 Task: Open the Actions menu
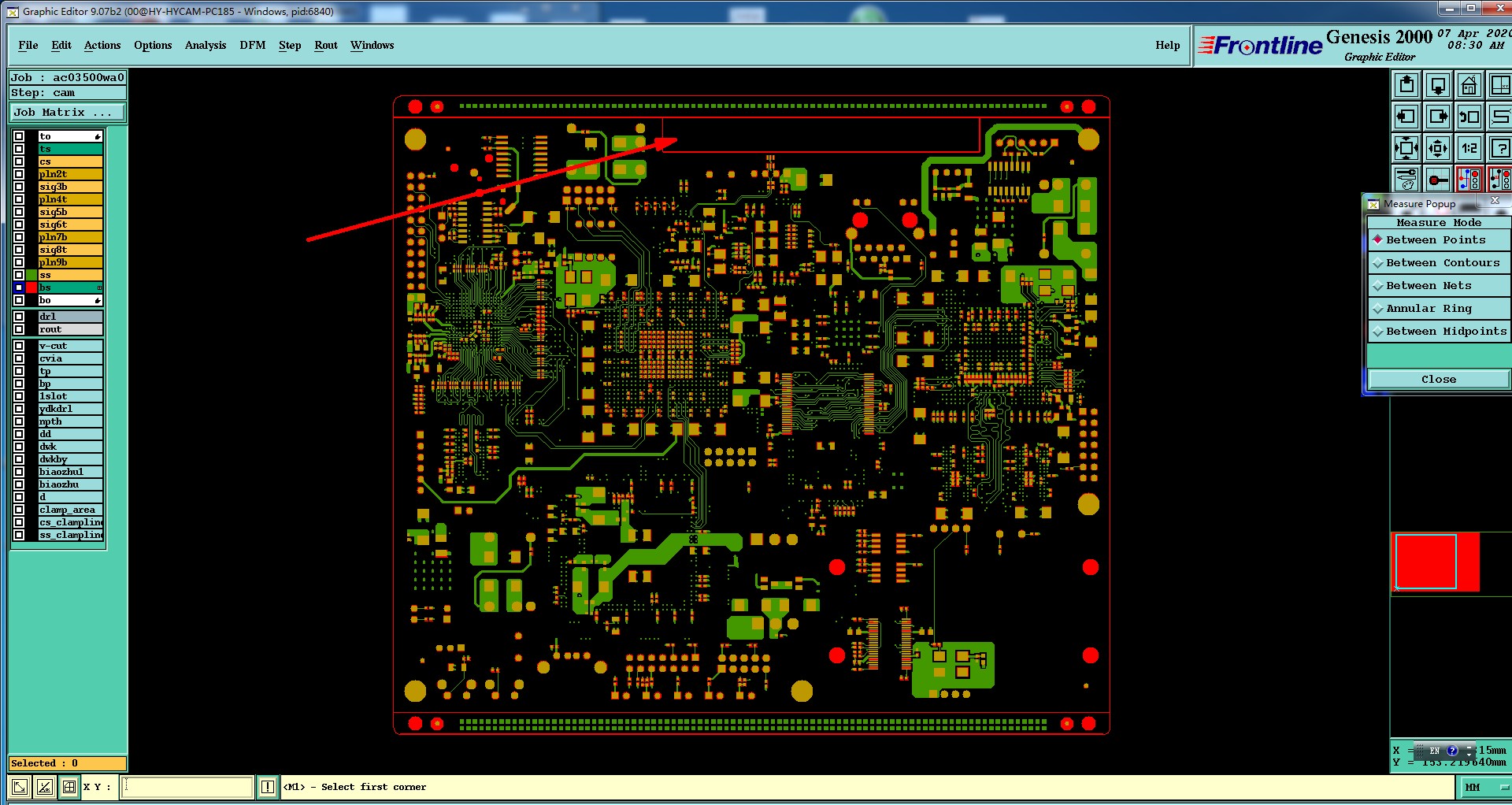click(102, 45)
